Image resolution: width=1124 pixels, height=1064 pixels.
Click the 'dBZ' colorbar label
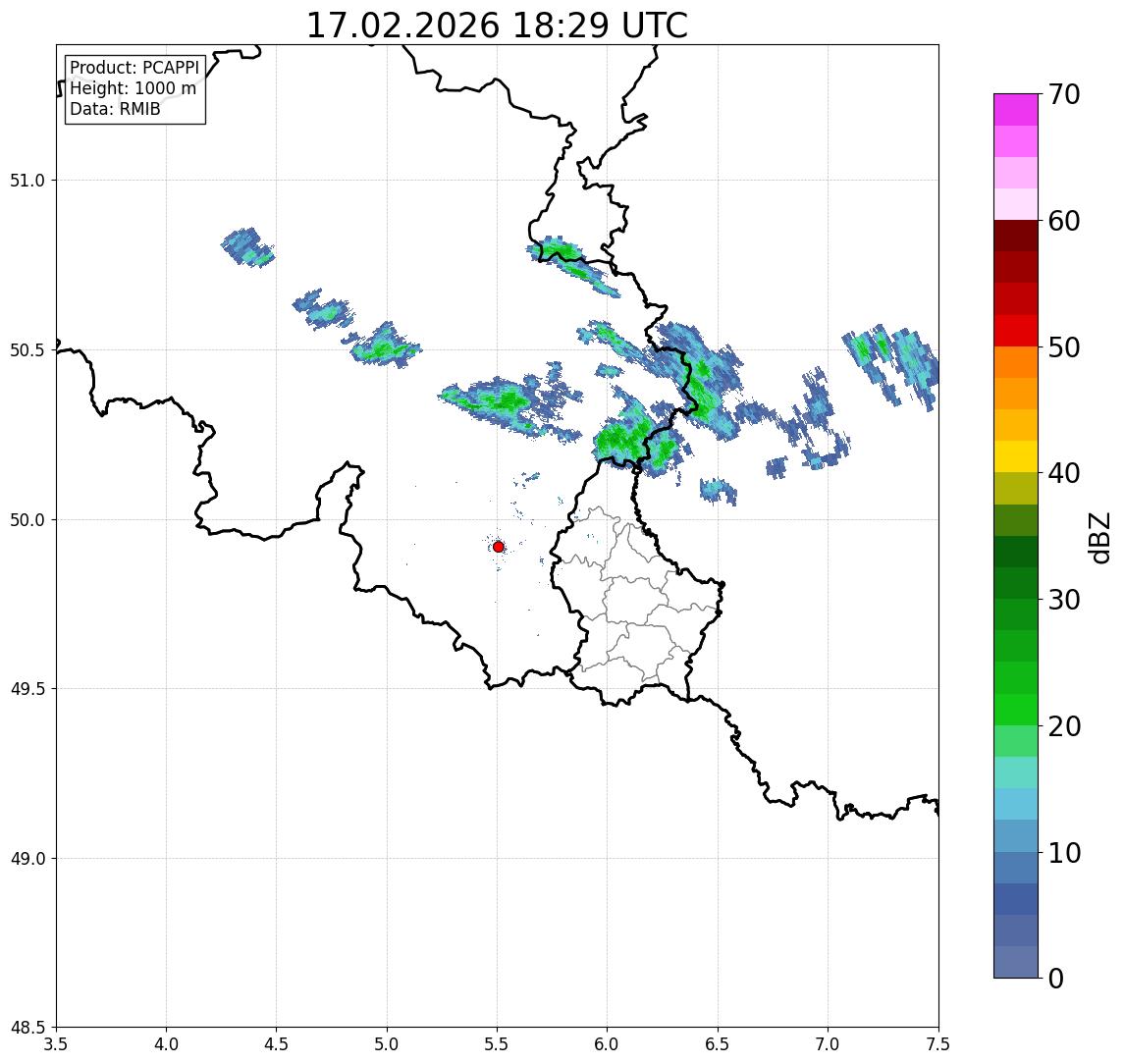1098,538
